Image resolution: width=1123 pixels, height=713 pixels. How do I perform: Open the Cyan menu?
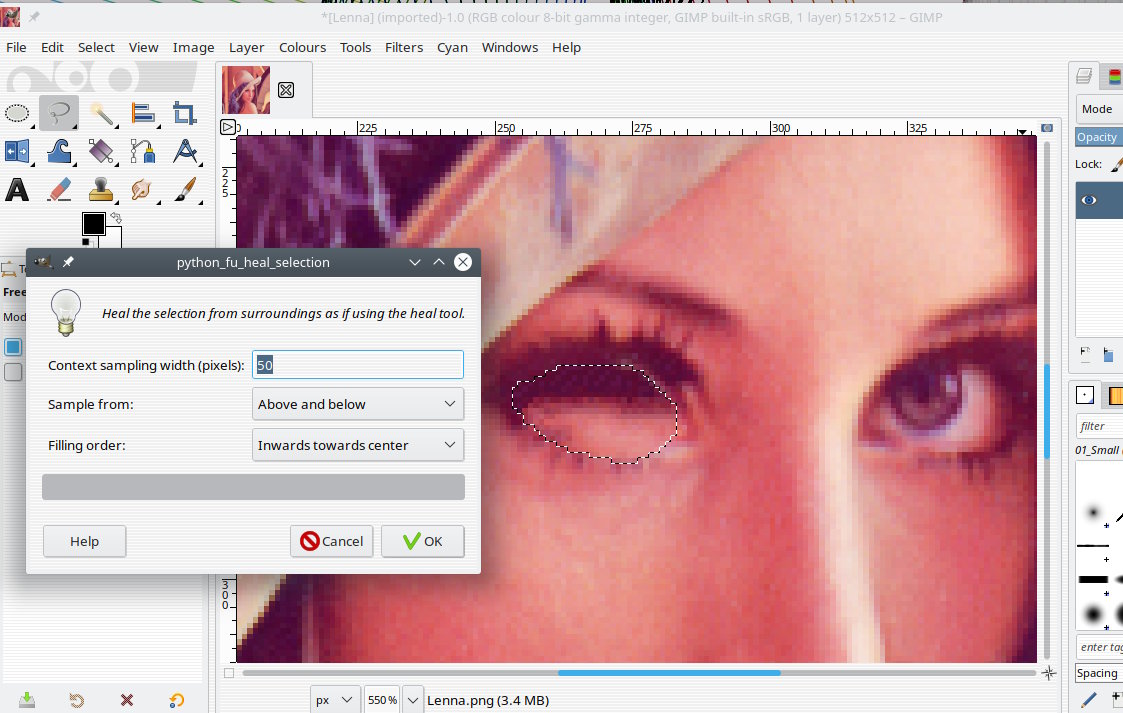[452, 47]
